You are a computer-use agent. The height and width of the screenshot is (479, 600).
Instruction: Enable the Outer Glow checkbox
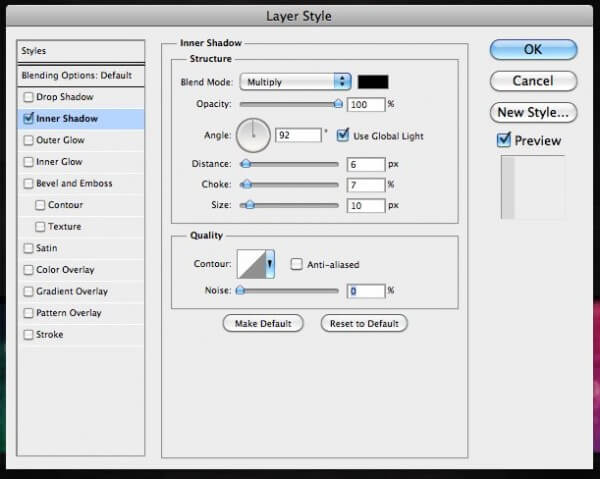coord(28,140)
